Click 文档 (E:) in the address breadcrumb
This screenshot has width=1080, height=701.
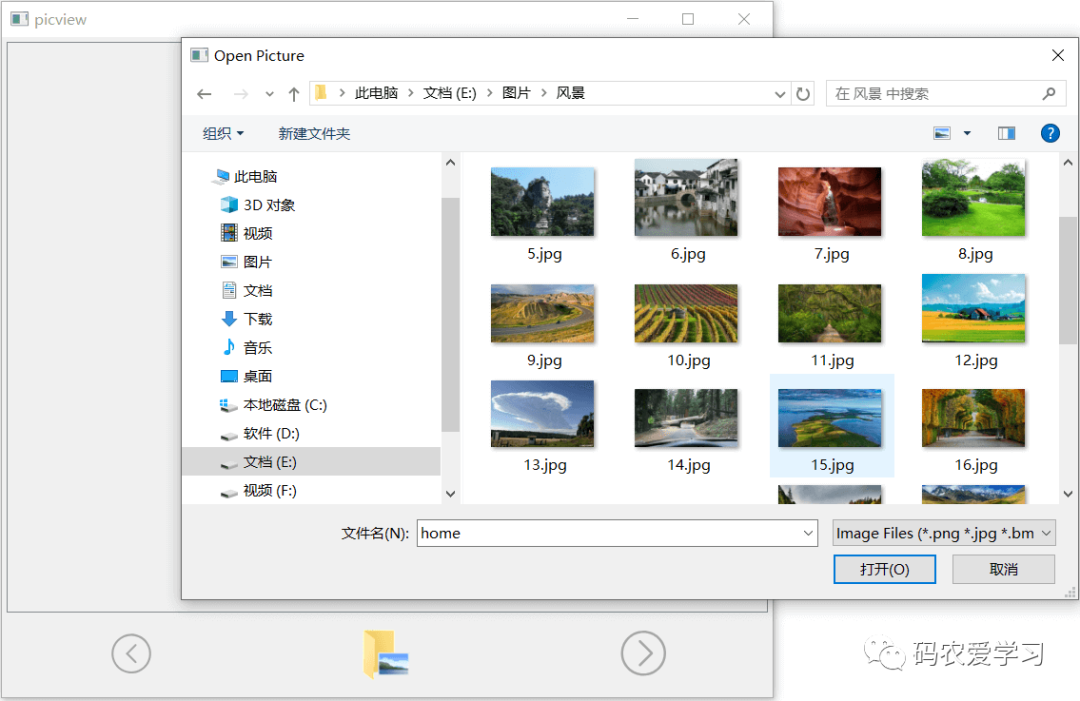tap(450, 94)
